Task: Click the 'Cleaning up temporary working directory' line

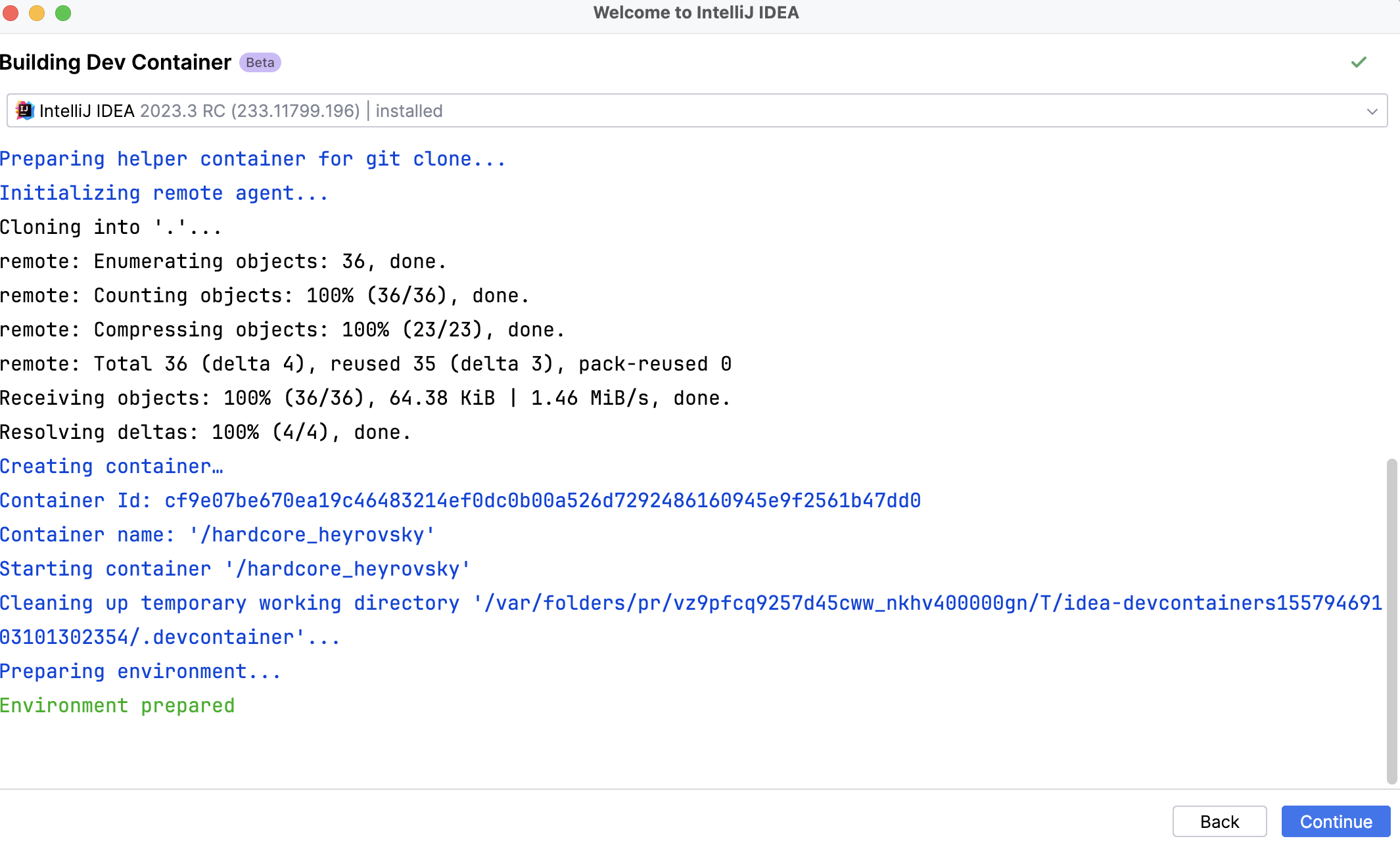Action: tap(690, 603)
